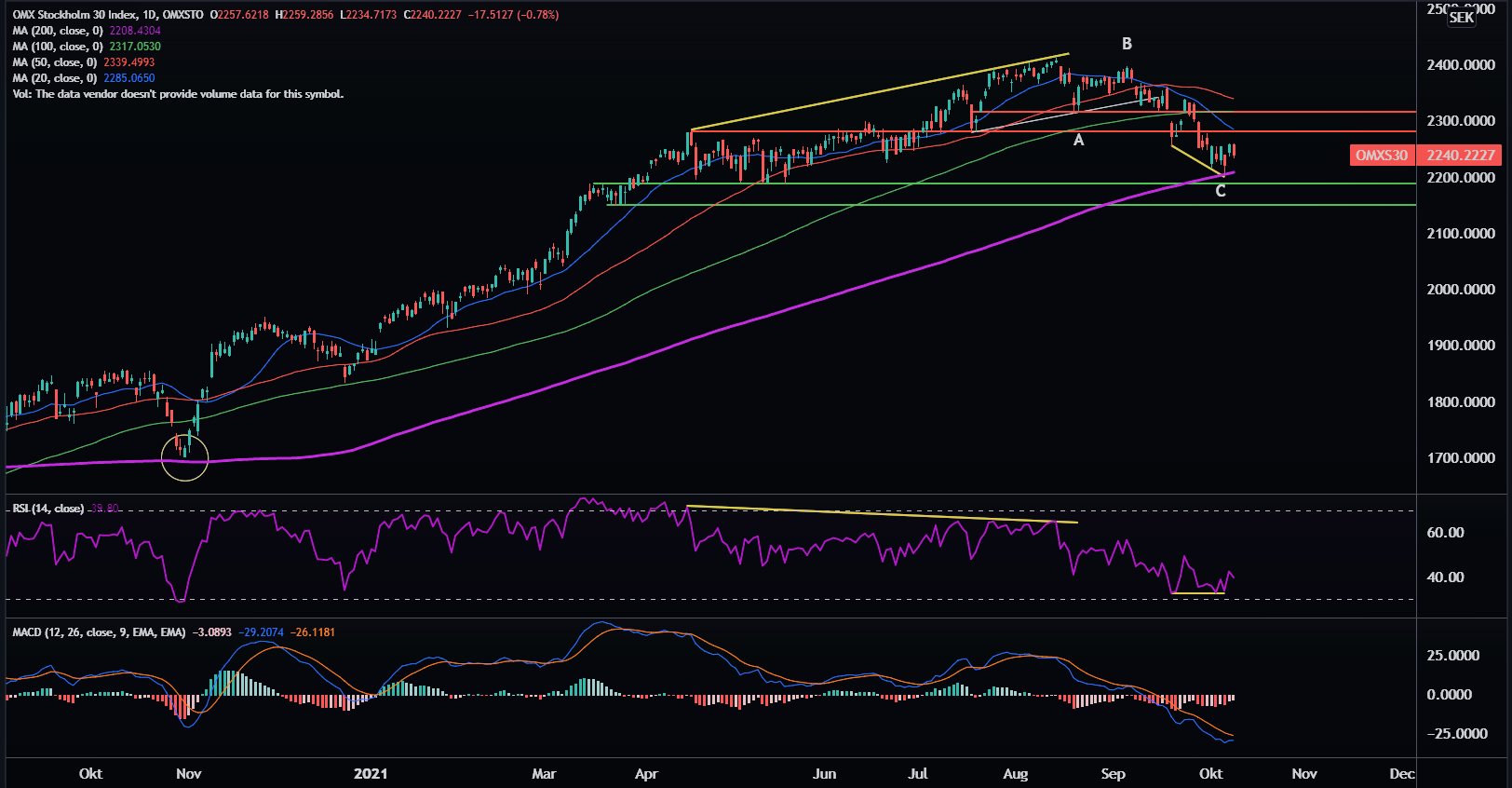
Task: Click the red OMXS30 price label
Action: click(x=1381, y=156)
